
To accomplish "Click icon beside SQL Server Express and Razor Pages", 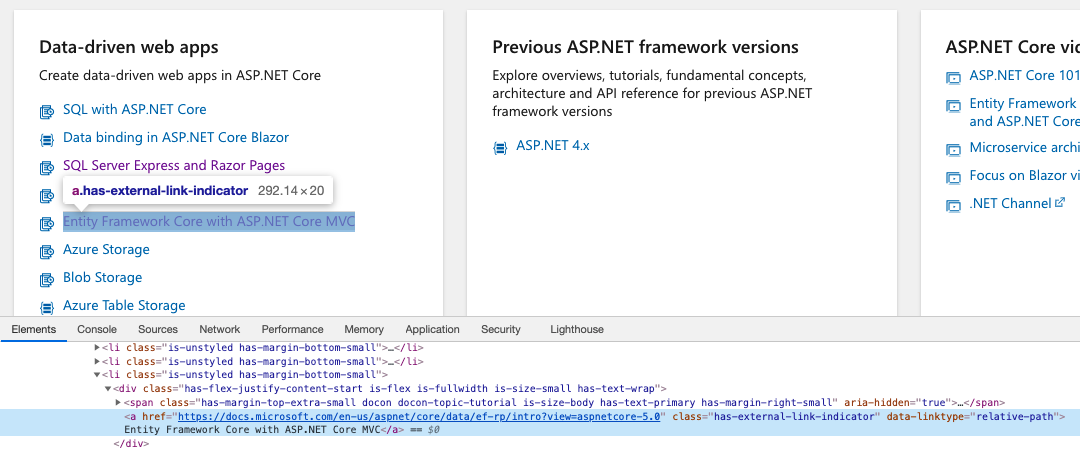I will click(47, 167).
